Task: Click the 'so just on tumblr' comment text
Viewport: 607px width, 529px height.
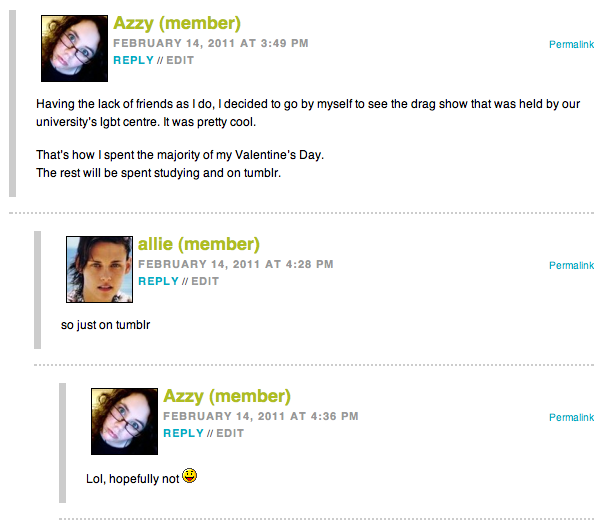Action: click(105, 325)
